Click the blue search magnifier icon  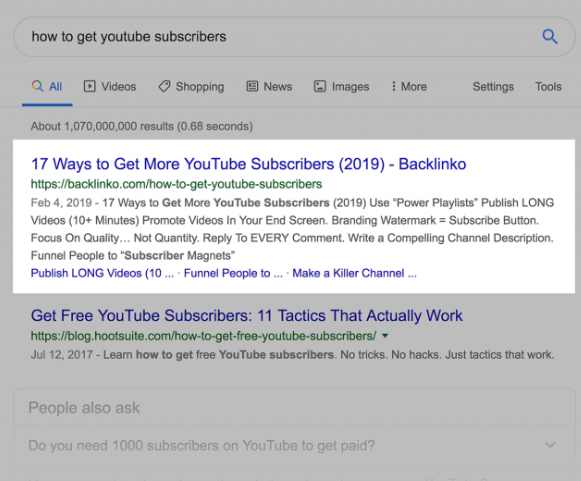550,37
